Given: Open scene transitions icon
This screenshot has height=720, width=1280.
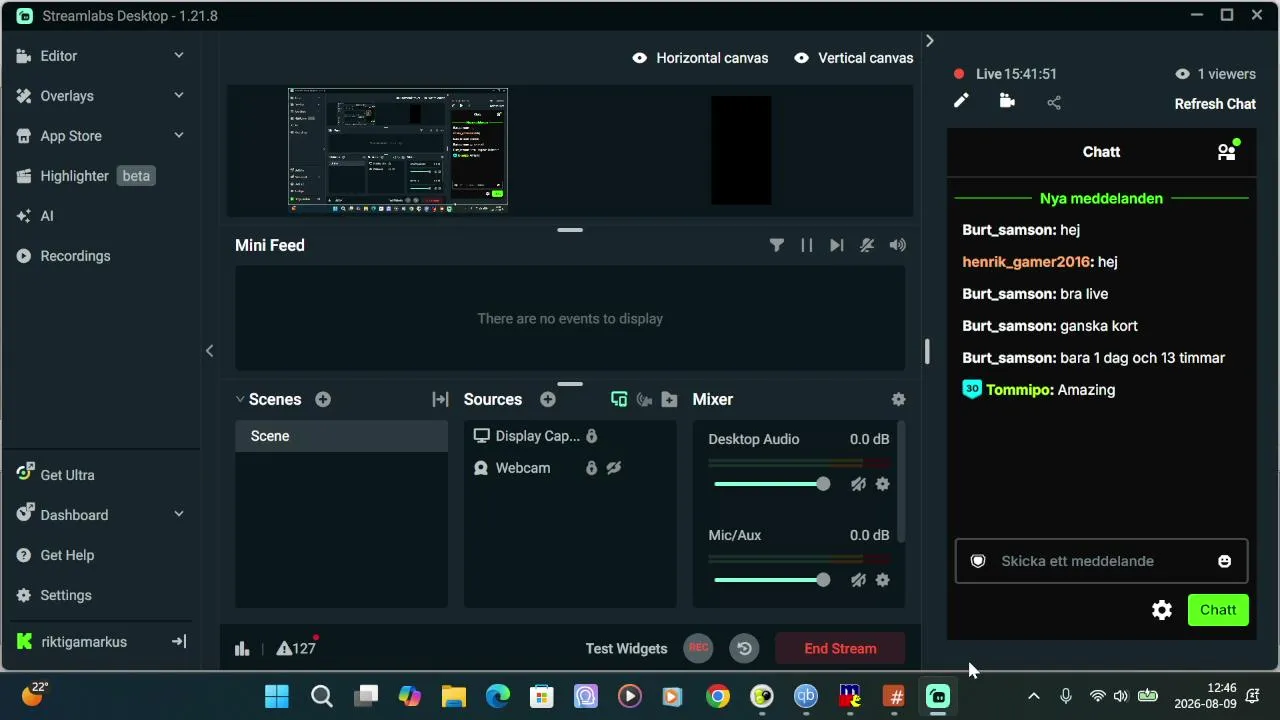Looking at the screenshot, I should (440, 399).
